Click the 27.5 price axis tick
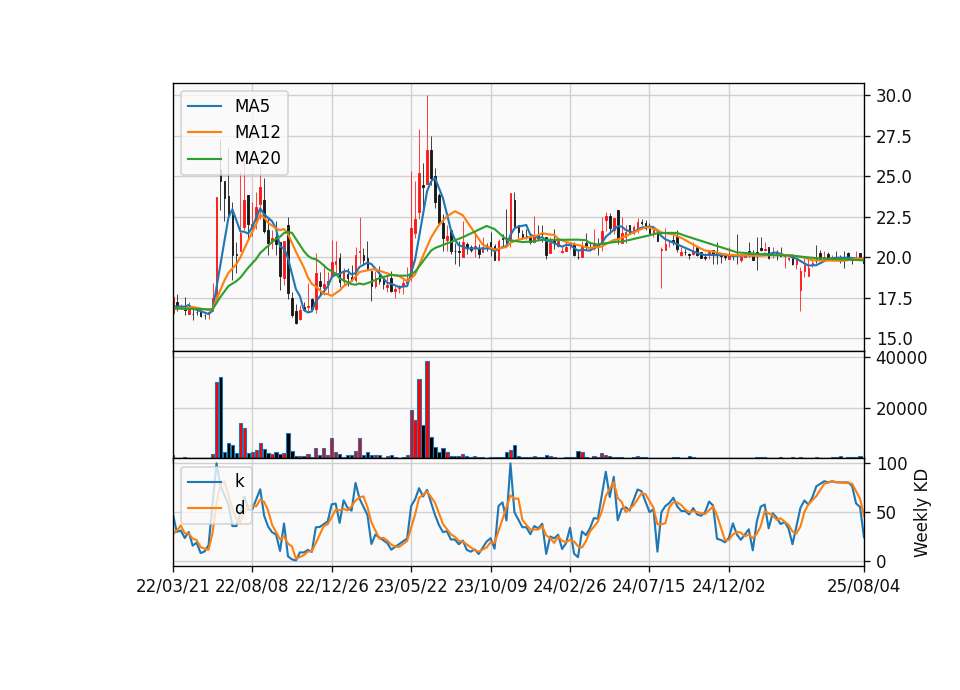The width and height of the screenshot is (960, 690). pos(893,137)
